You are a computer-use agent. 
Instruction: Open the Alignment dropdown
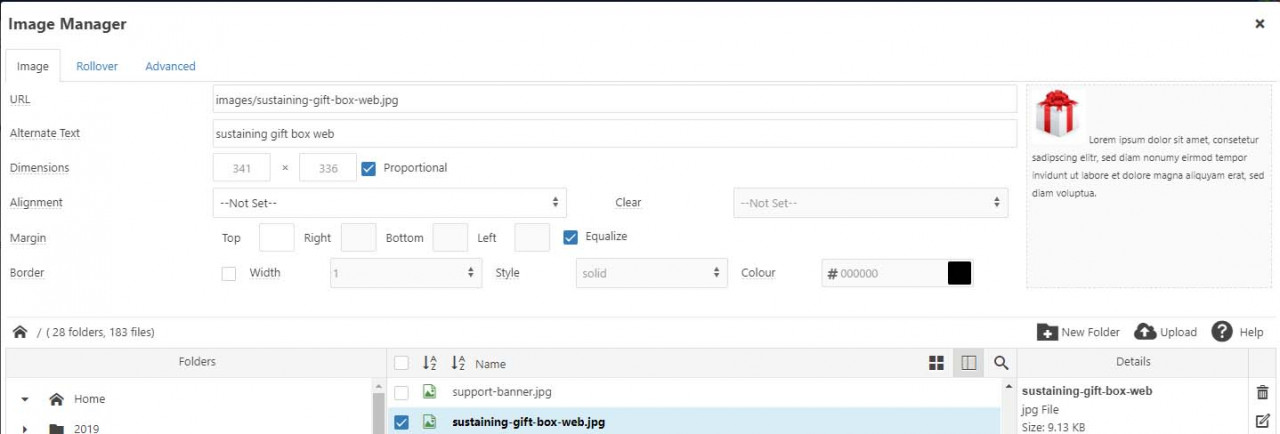pyautogui.click(x=389, y=203)
